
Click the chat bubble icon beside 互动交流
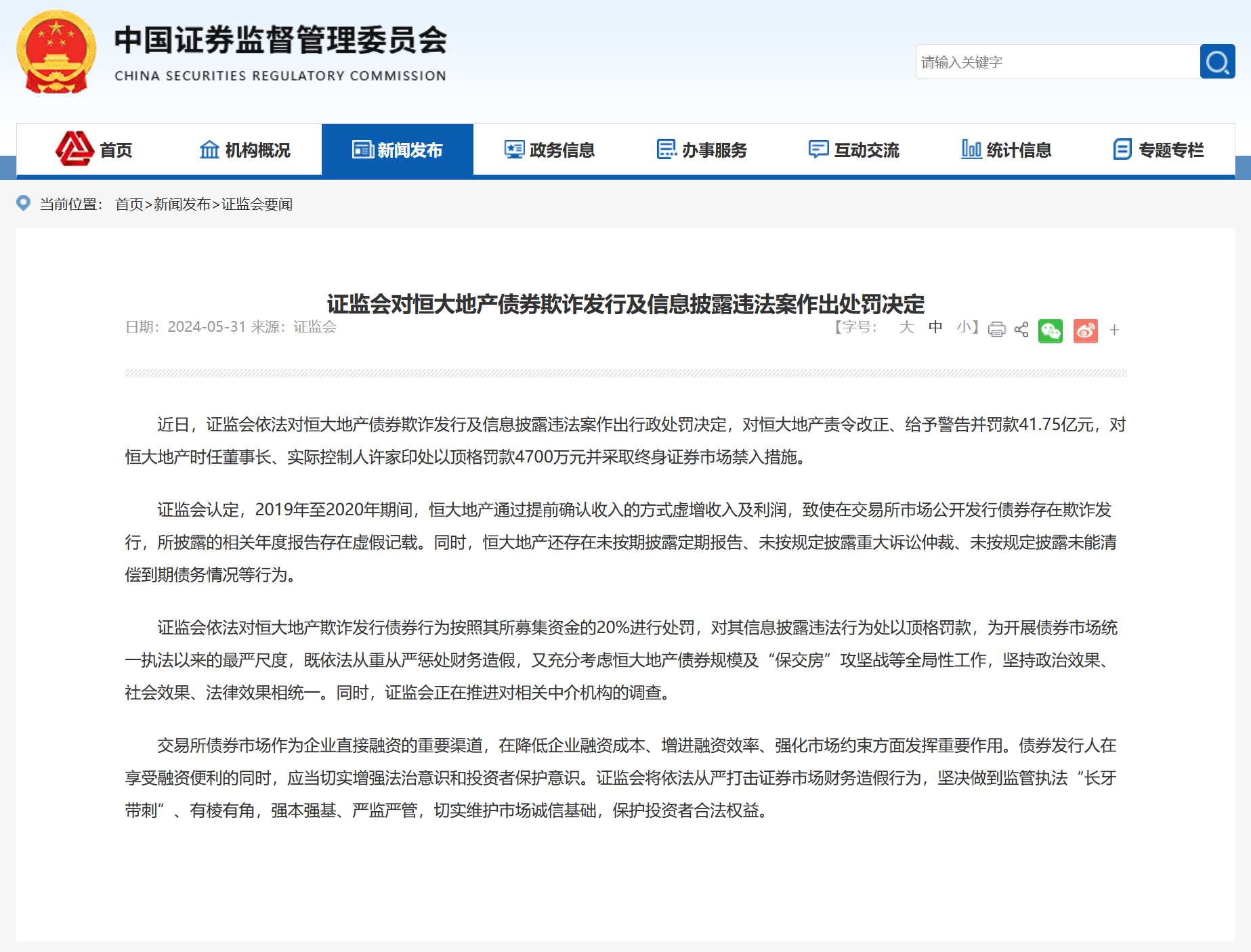[x=818, y=149]
